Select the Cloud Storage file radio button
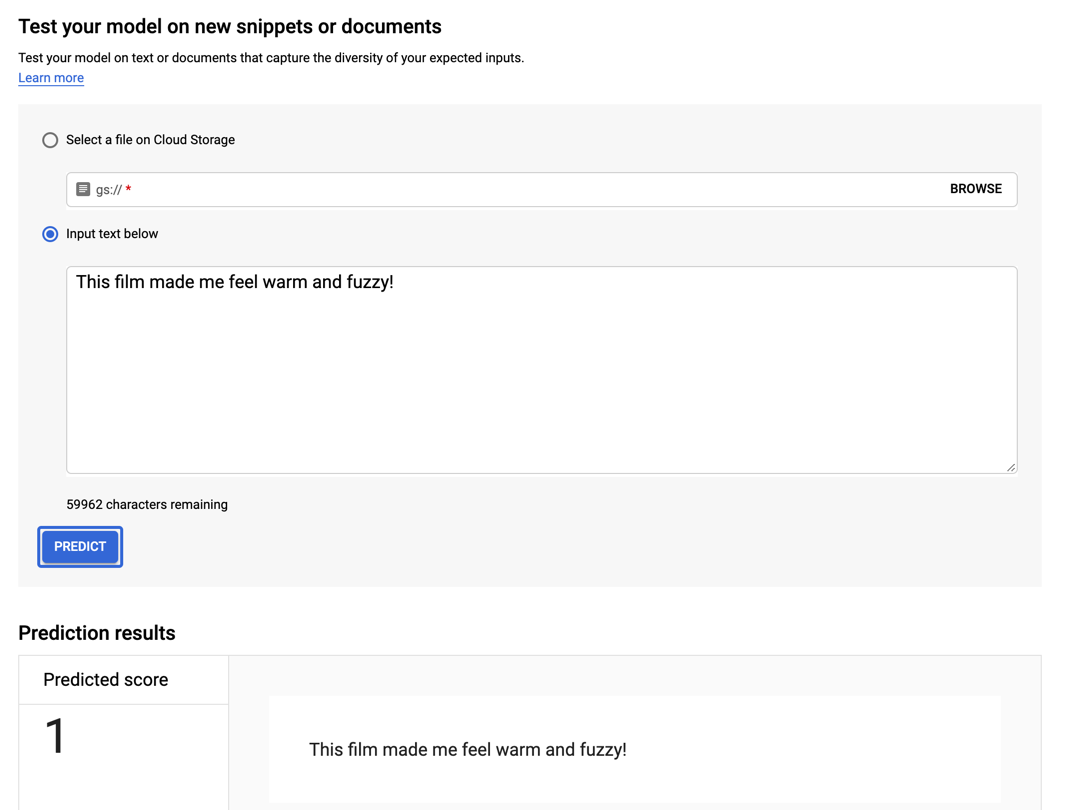The image size is (1081, 810). (50, 140)
